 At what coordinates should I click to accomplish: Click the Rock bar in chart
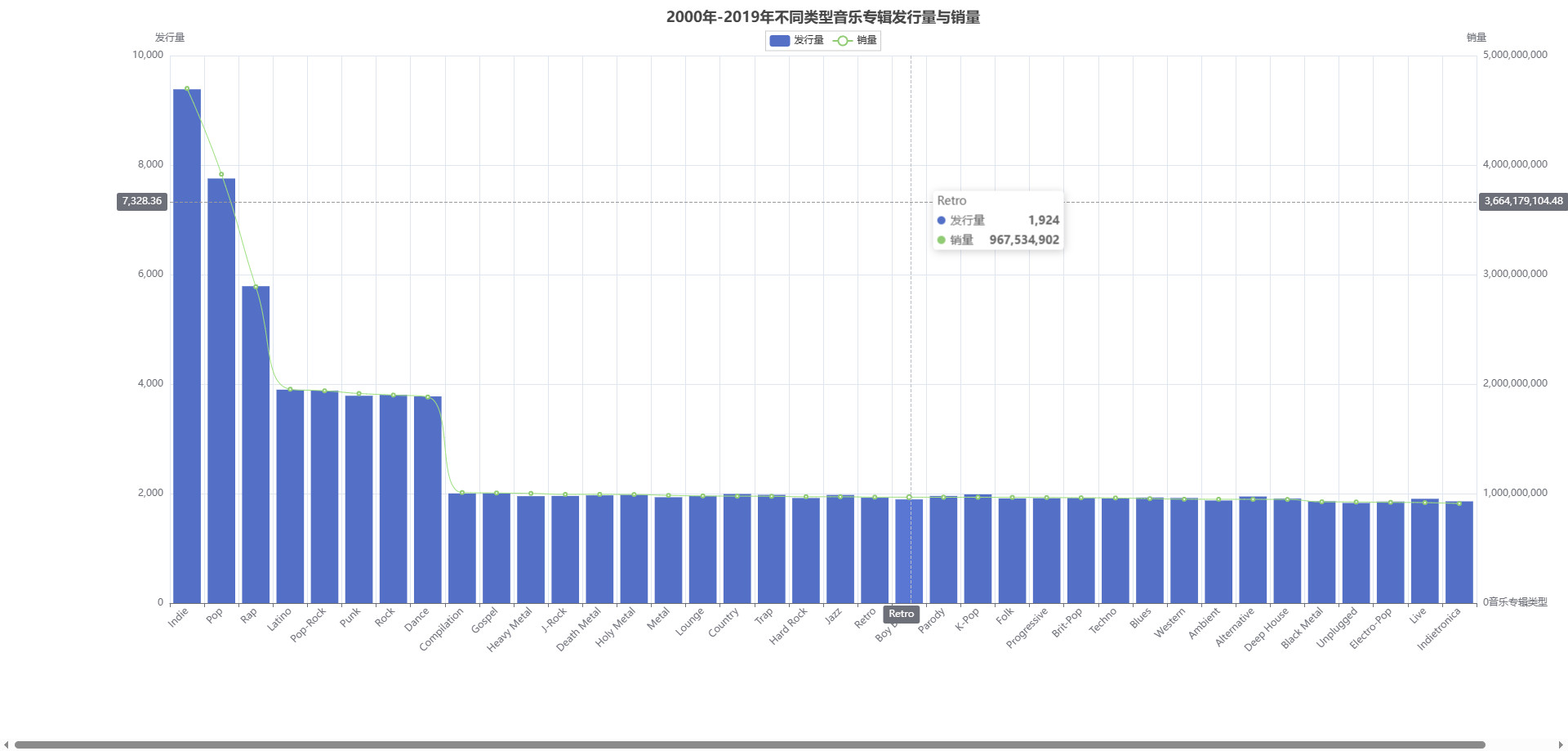pyautogui.click(x=393, y=499)
